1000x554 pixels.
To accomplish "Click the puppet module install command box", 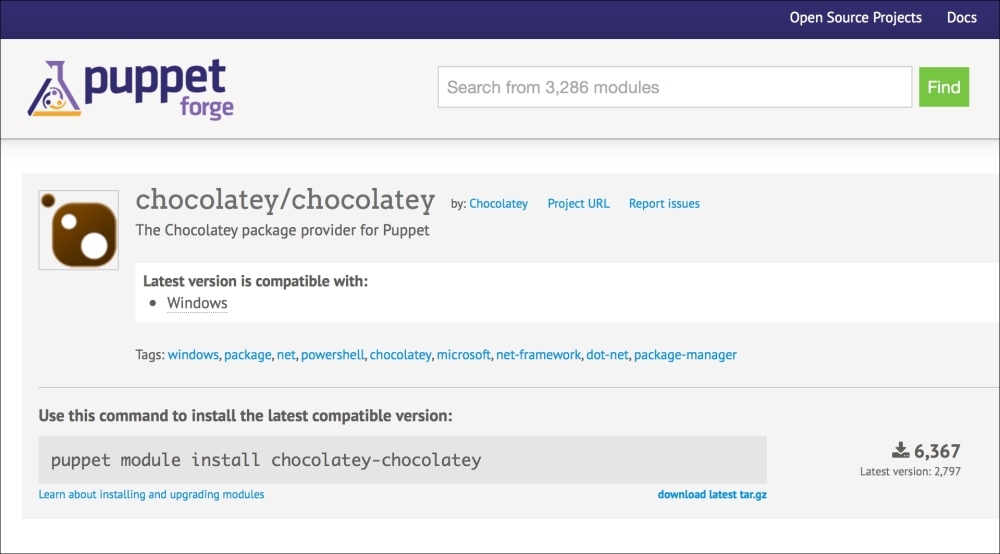I will pyautogui.click(x=402, y=460).
